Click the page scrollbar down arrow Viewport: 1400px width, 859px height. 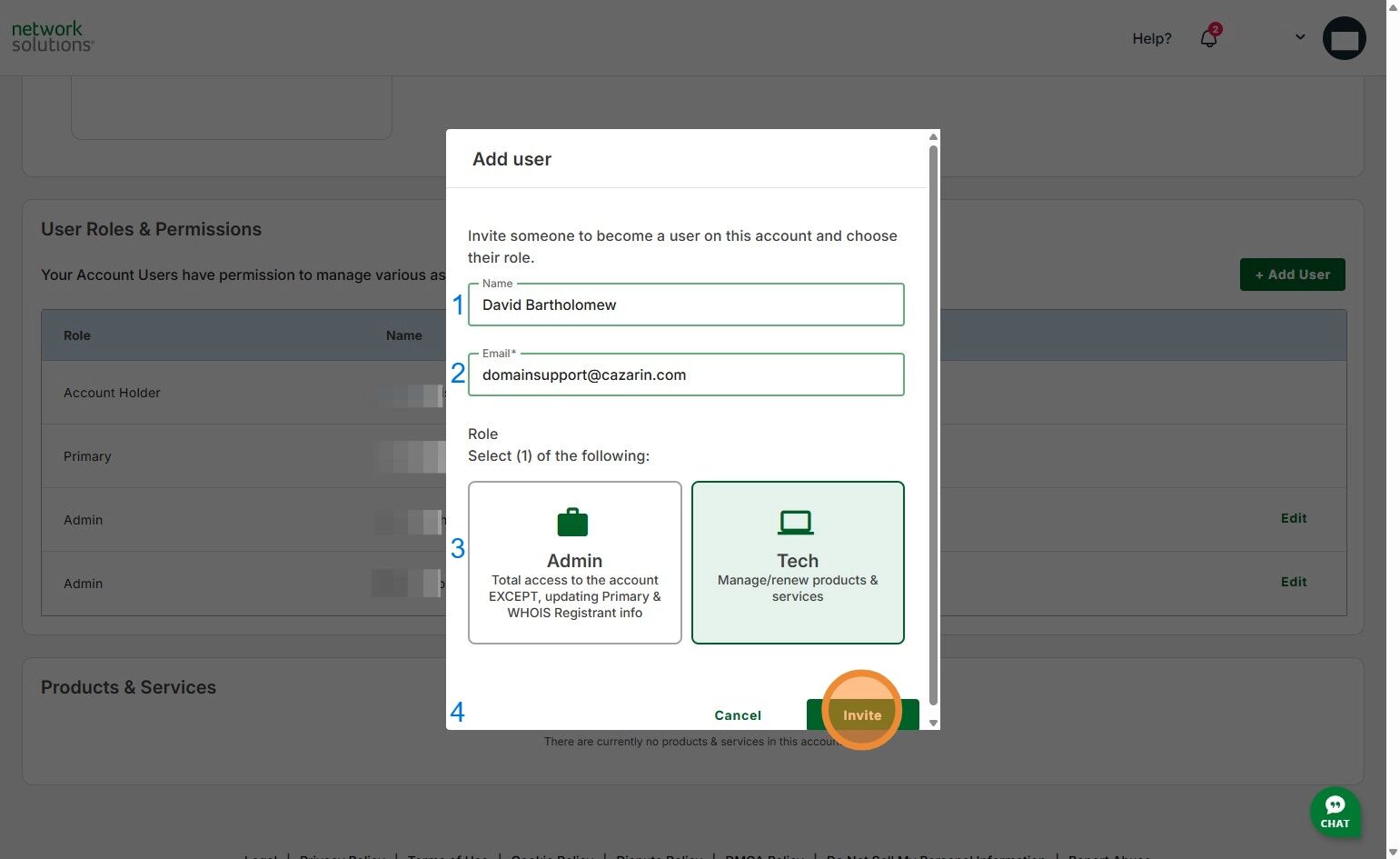pos(1394,852)
